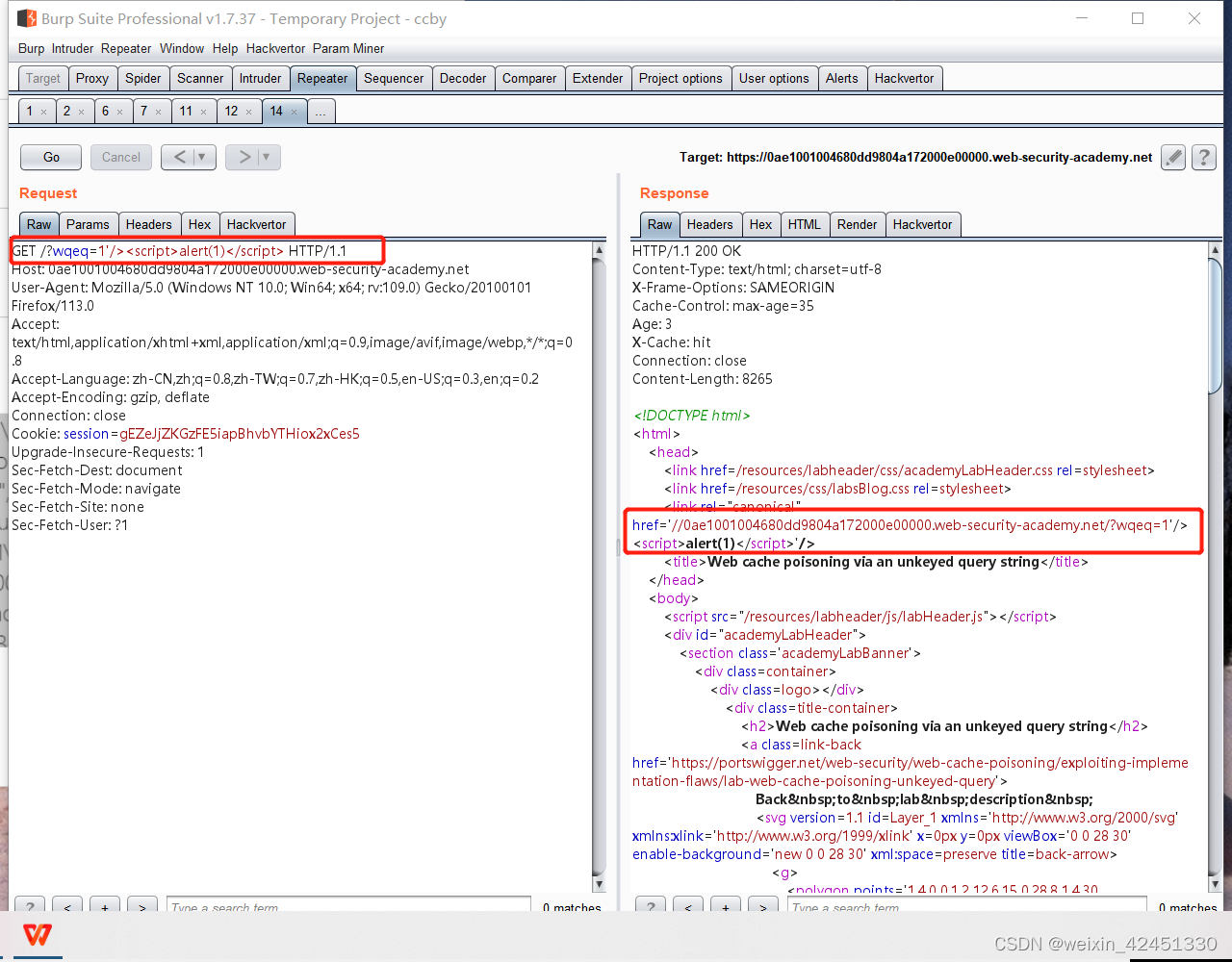Click the "Upgrade-Insecure-Requests: 1" request line
Image resolution: width=1232 pixels, height=962 pixels.
tap(108, 452)
